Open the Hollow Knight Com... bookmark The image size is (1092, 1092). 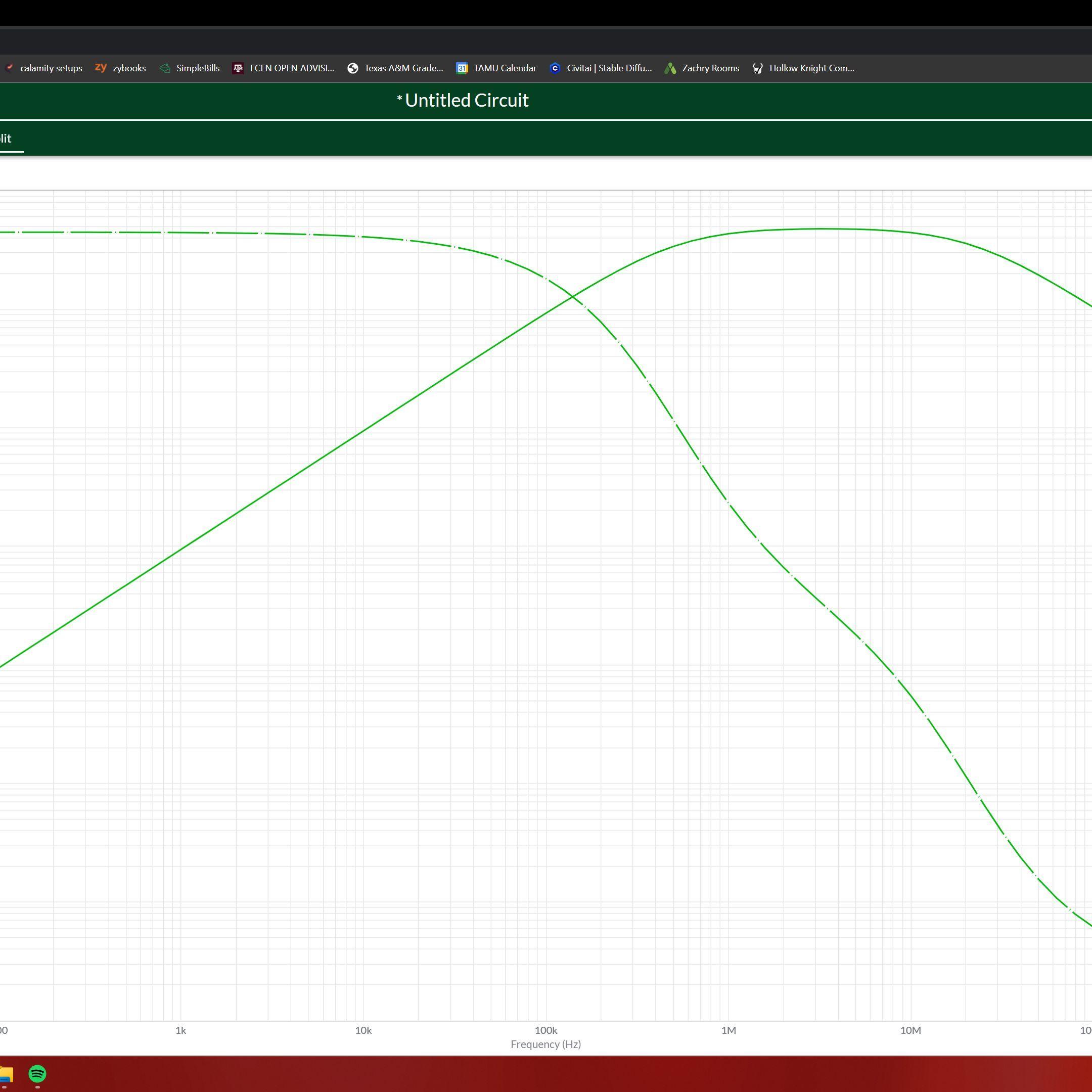point(804,68)
